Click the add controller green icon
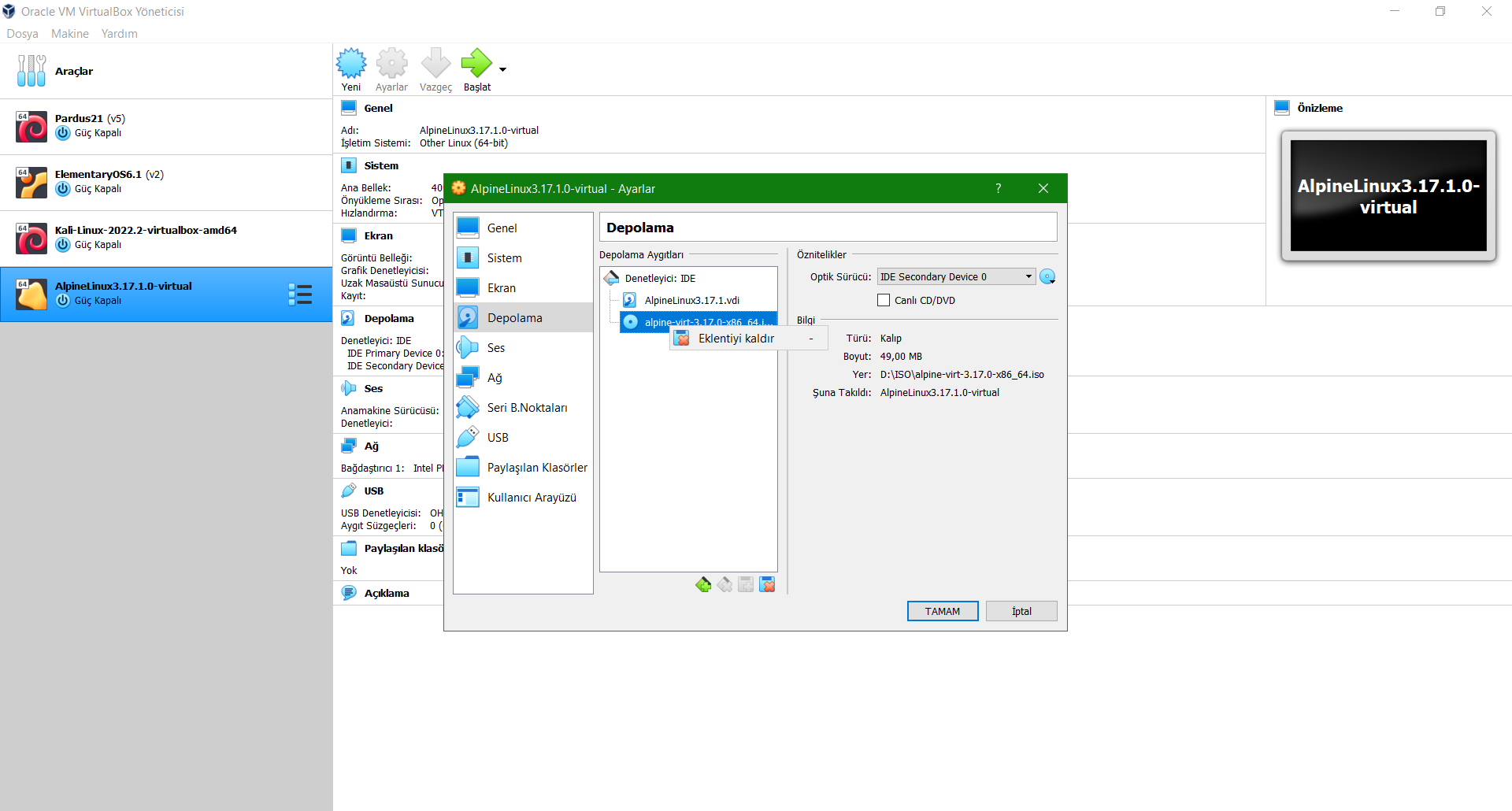 703,584
